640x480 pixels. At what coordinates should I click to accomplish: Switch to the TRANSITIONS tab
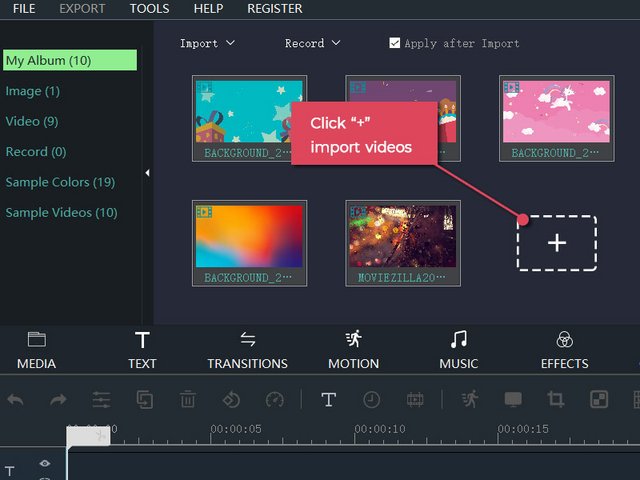[248, 351]
